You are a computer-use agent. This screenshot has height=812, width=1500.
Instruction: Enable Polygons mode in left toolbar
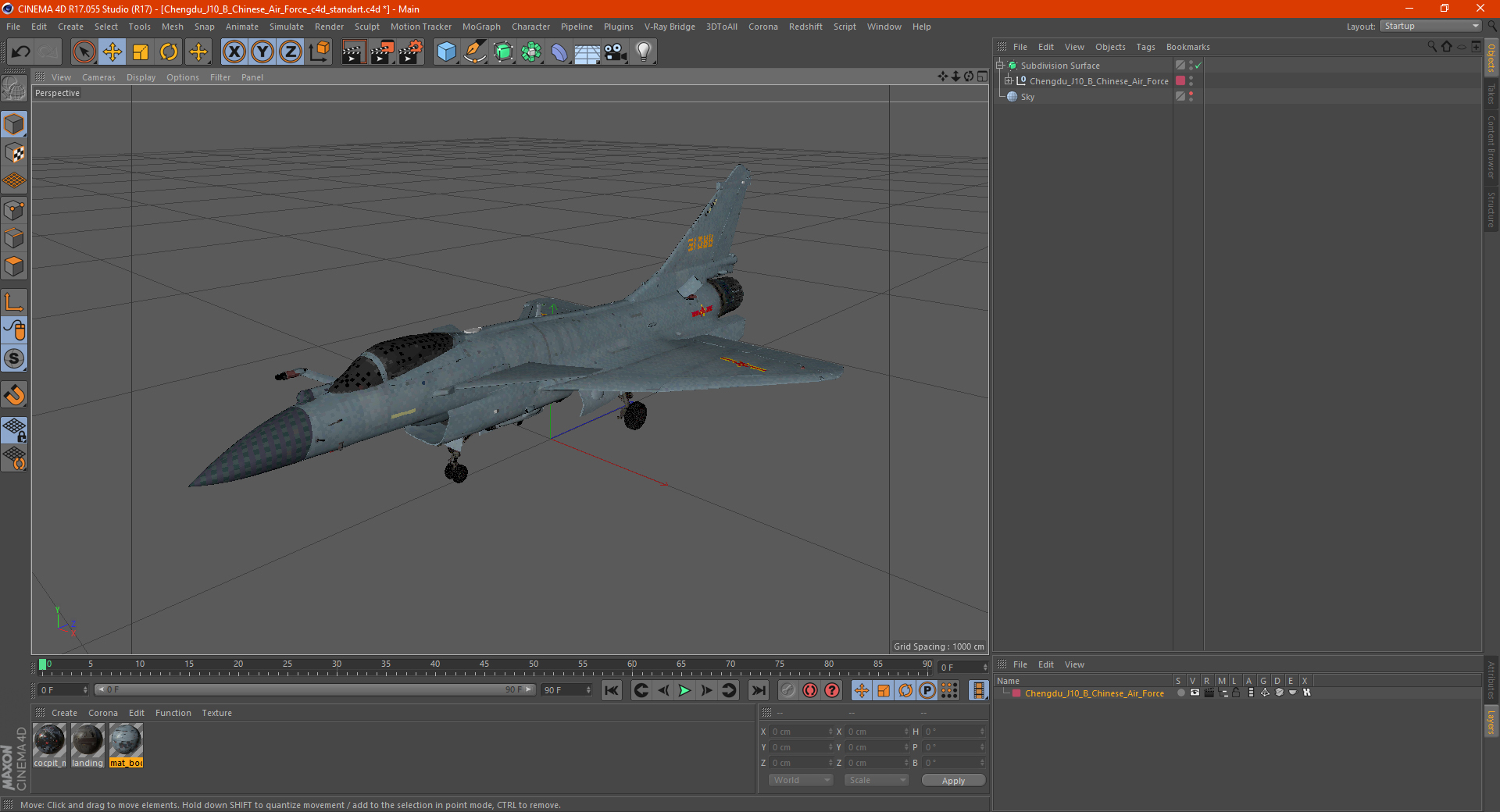tap(14, 266)
